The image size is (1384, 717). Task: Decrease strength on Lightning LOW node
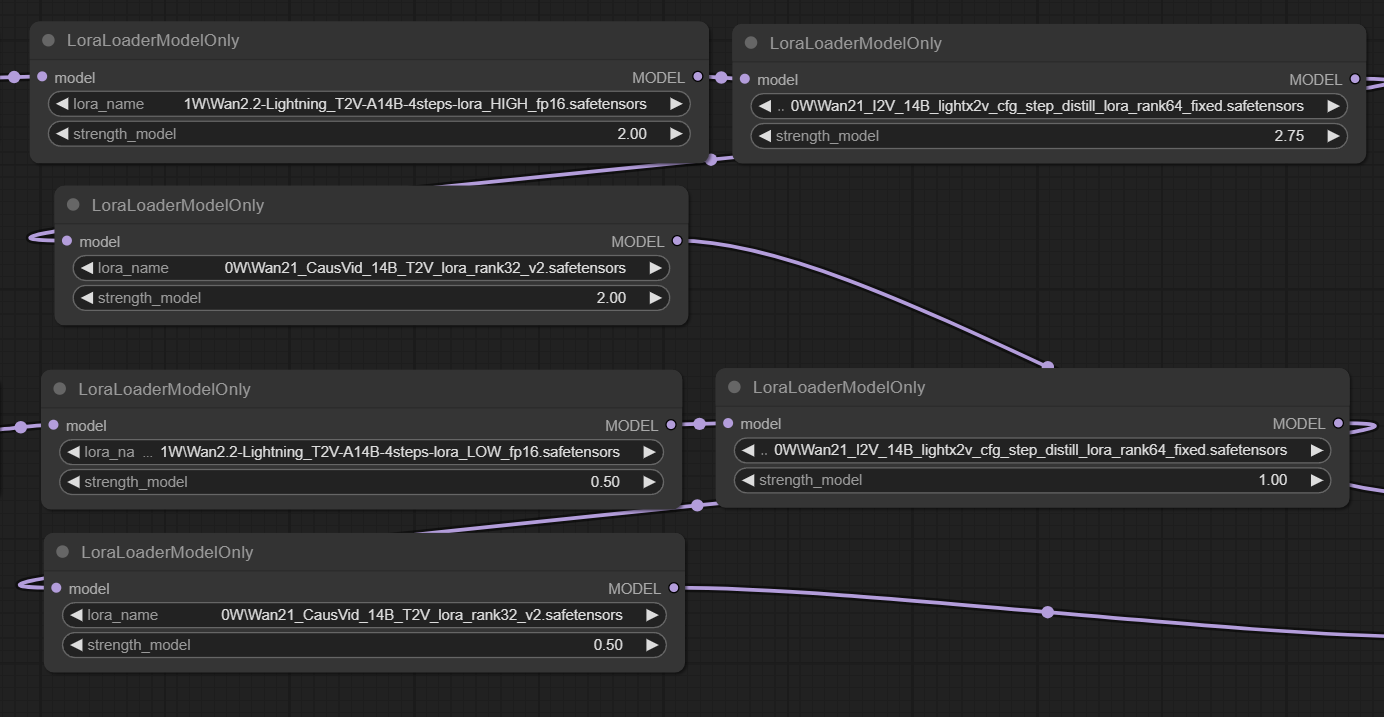tap(74, 482)
